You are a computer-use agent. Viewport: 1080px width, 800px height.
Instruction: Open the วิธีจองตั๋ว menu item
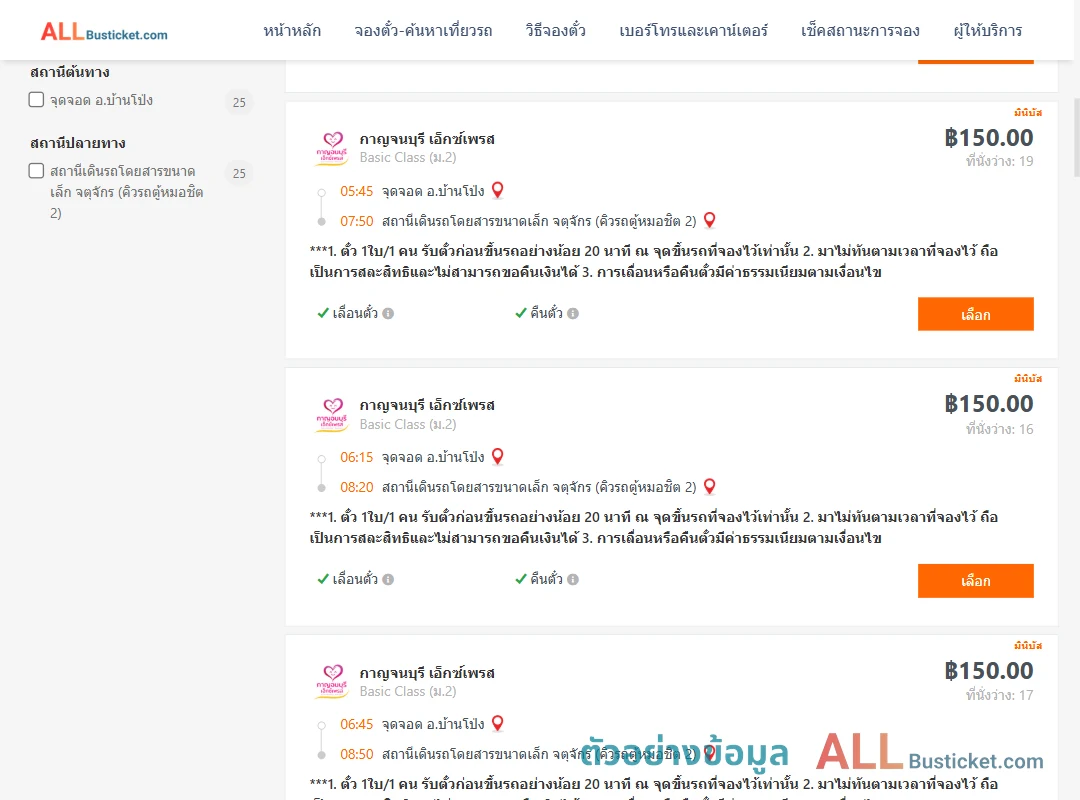[555, 31]
